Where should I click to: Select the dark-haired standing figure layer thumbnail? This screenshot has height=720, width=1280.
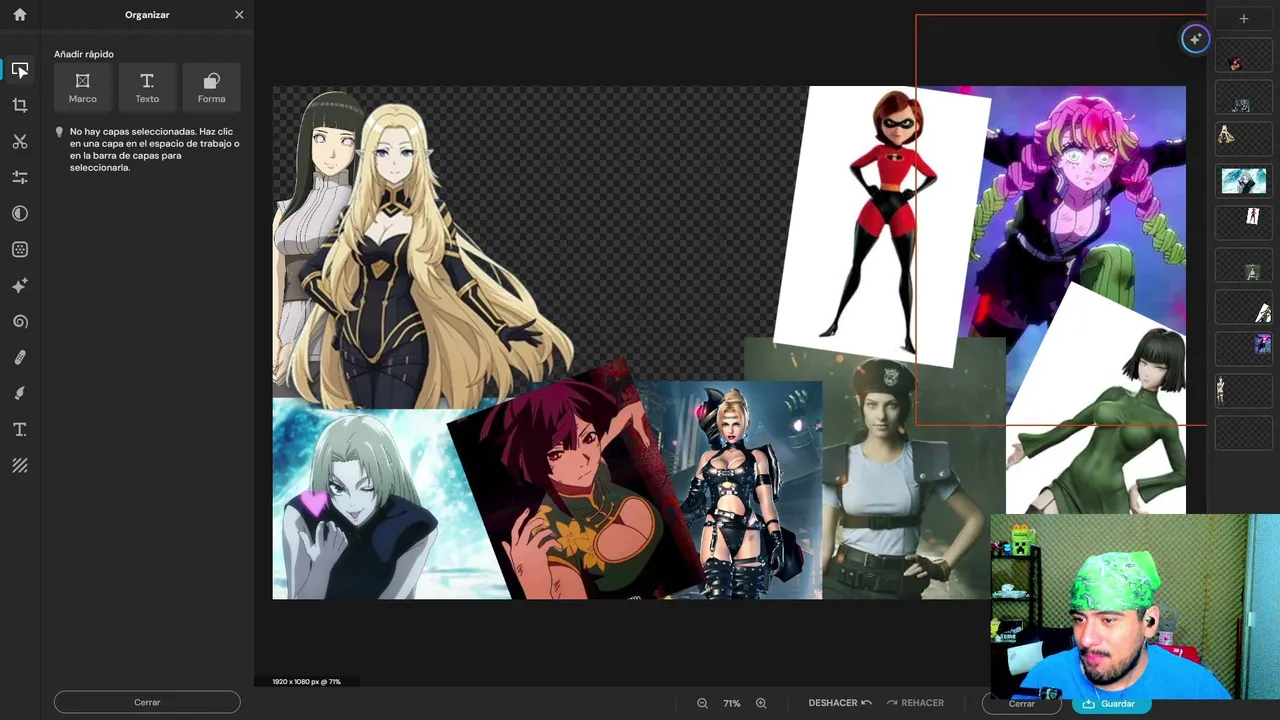click(1243, 390)
